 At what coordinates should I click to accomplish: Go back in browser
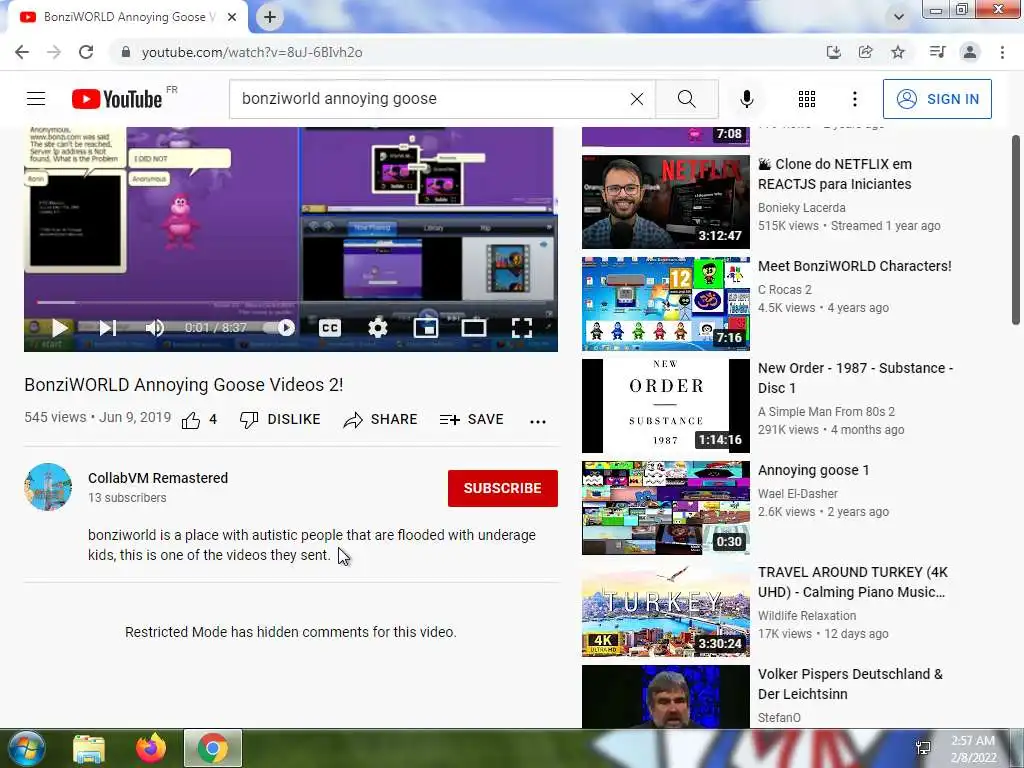click(22, 52)
